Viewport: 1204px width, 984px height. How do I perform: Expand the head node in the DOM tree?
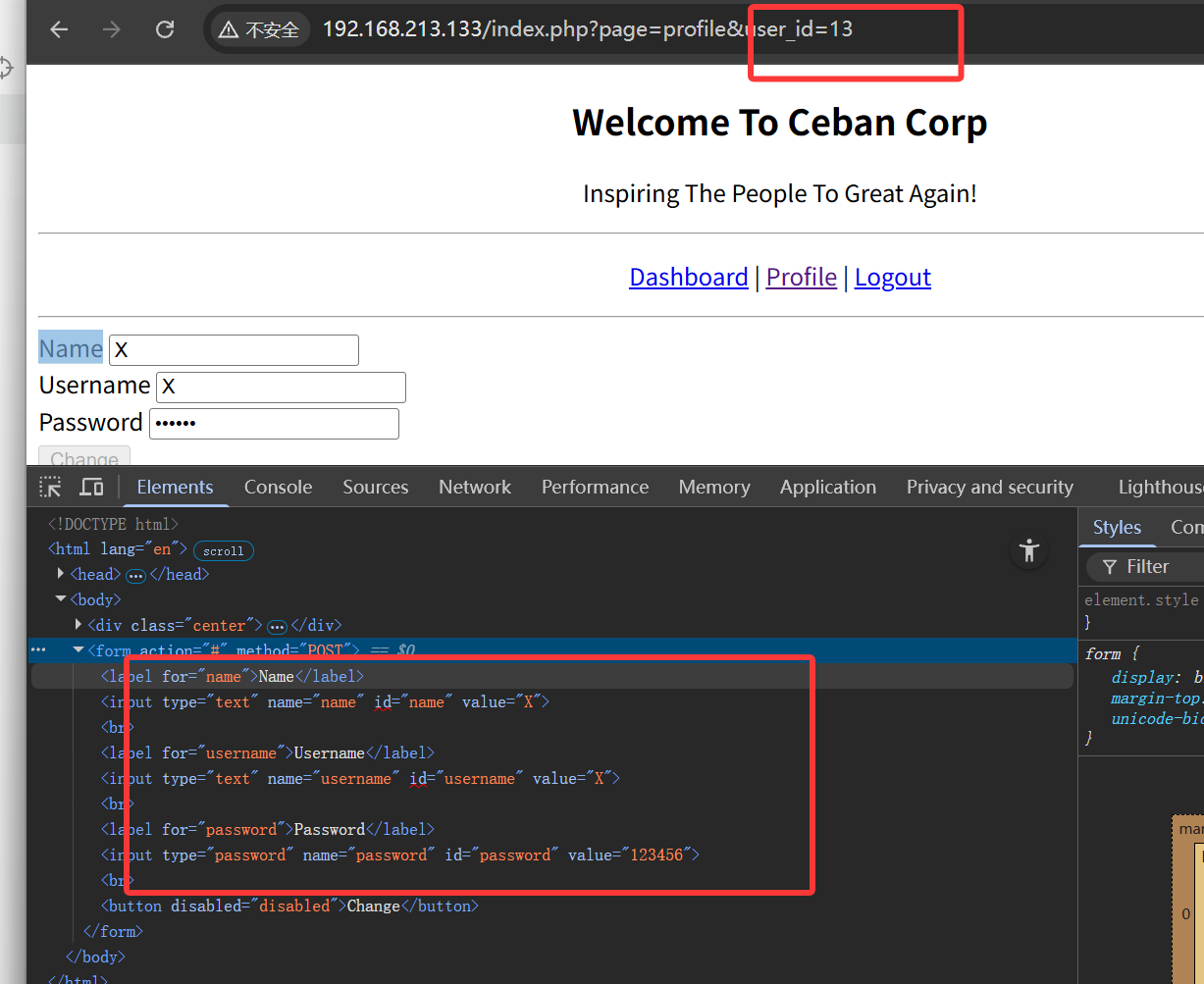[61, 574]
